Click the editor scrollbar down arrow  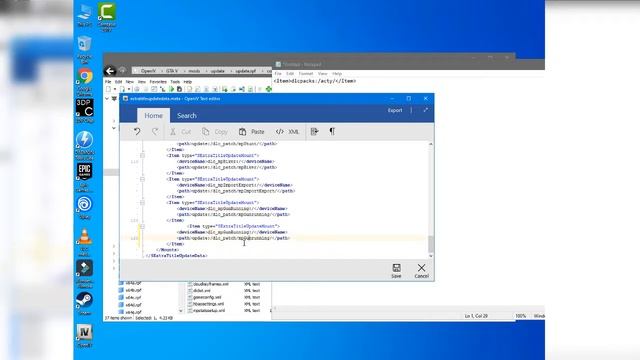431,256
